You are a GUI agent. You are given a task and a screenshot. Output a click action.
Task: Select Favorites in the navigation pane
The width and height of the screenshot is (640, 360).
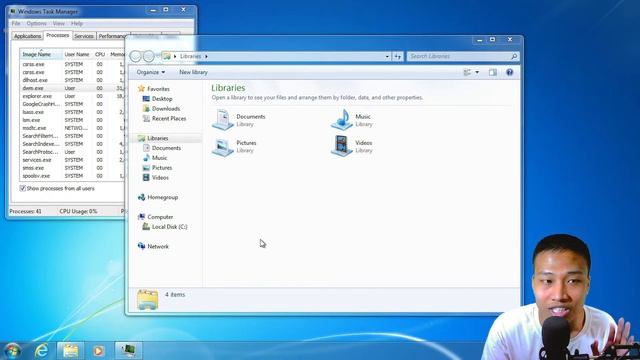(158, 89)
